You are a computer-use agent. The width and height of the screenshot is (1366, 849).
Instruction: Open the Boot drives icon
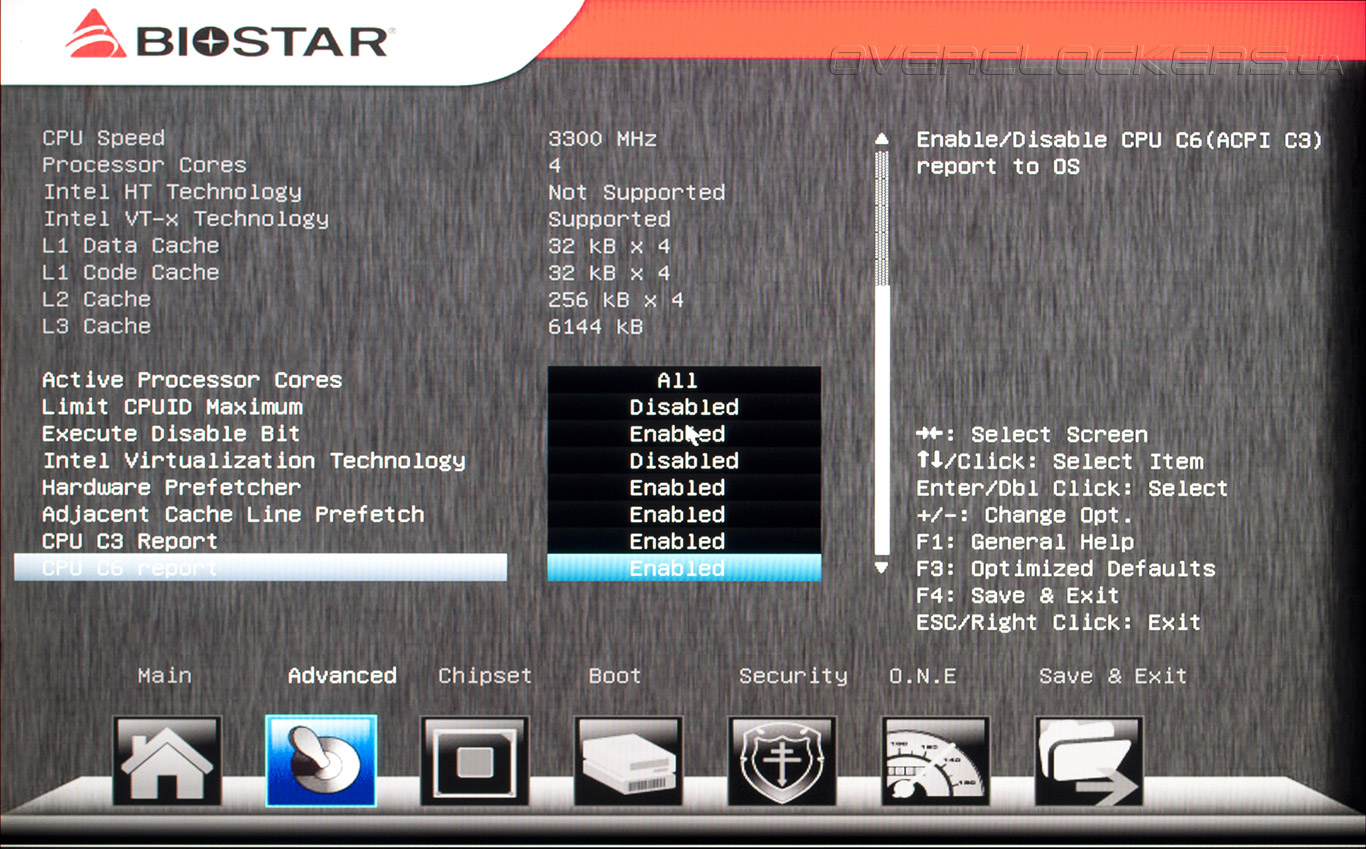tap(629, 761)
